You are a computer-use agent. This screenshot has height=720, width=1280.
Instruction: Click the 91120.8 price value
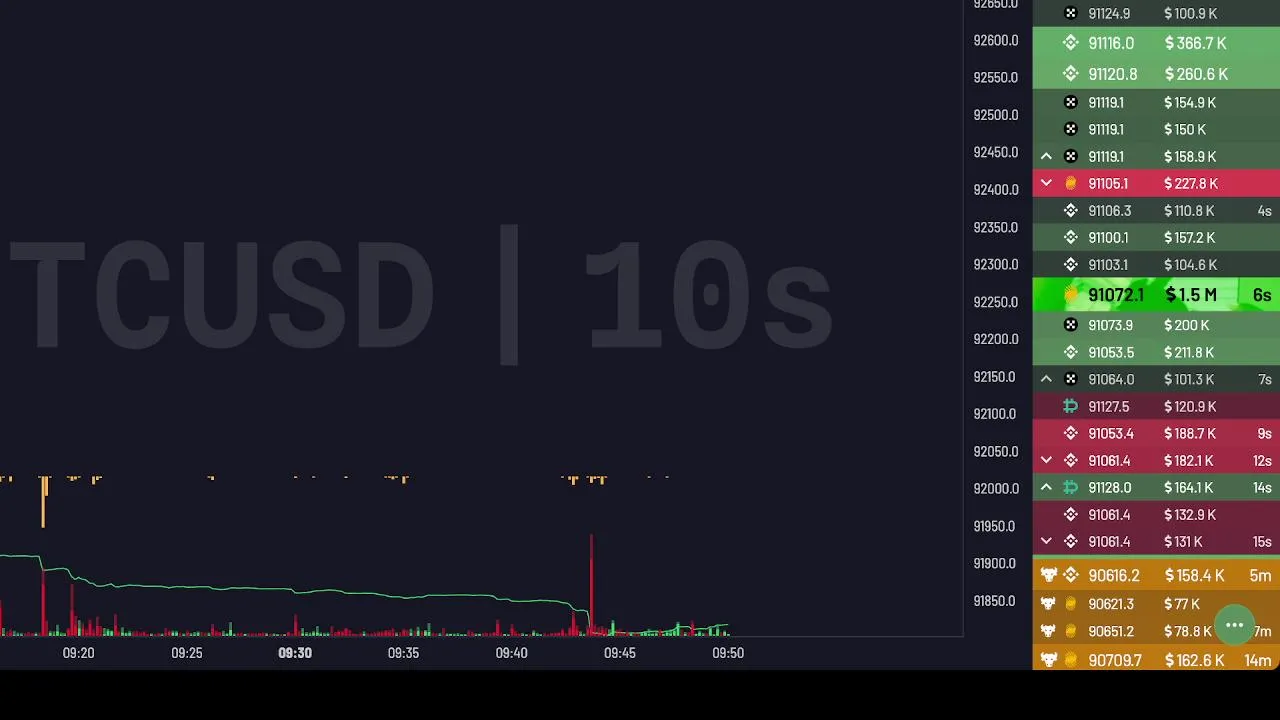[x=1113, y=74]
